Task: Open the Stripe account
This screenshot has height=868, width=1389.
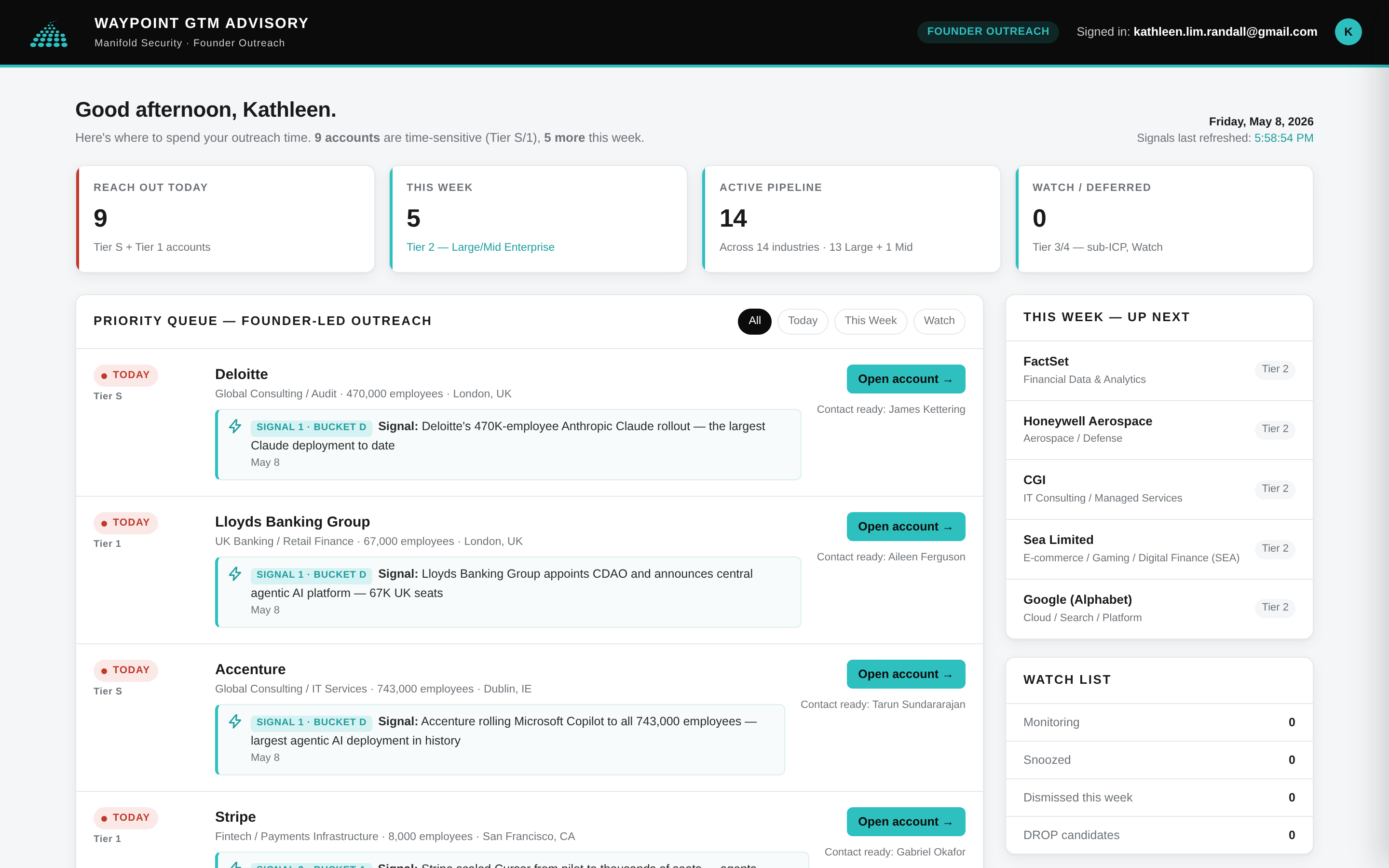Action: pyautogui.click(x=906, y=822)
